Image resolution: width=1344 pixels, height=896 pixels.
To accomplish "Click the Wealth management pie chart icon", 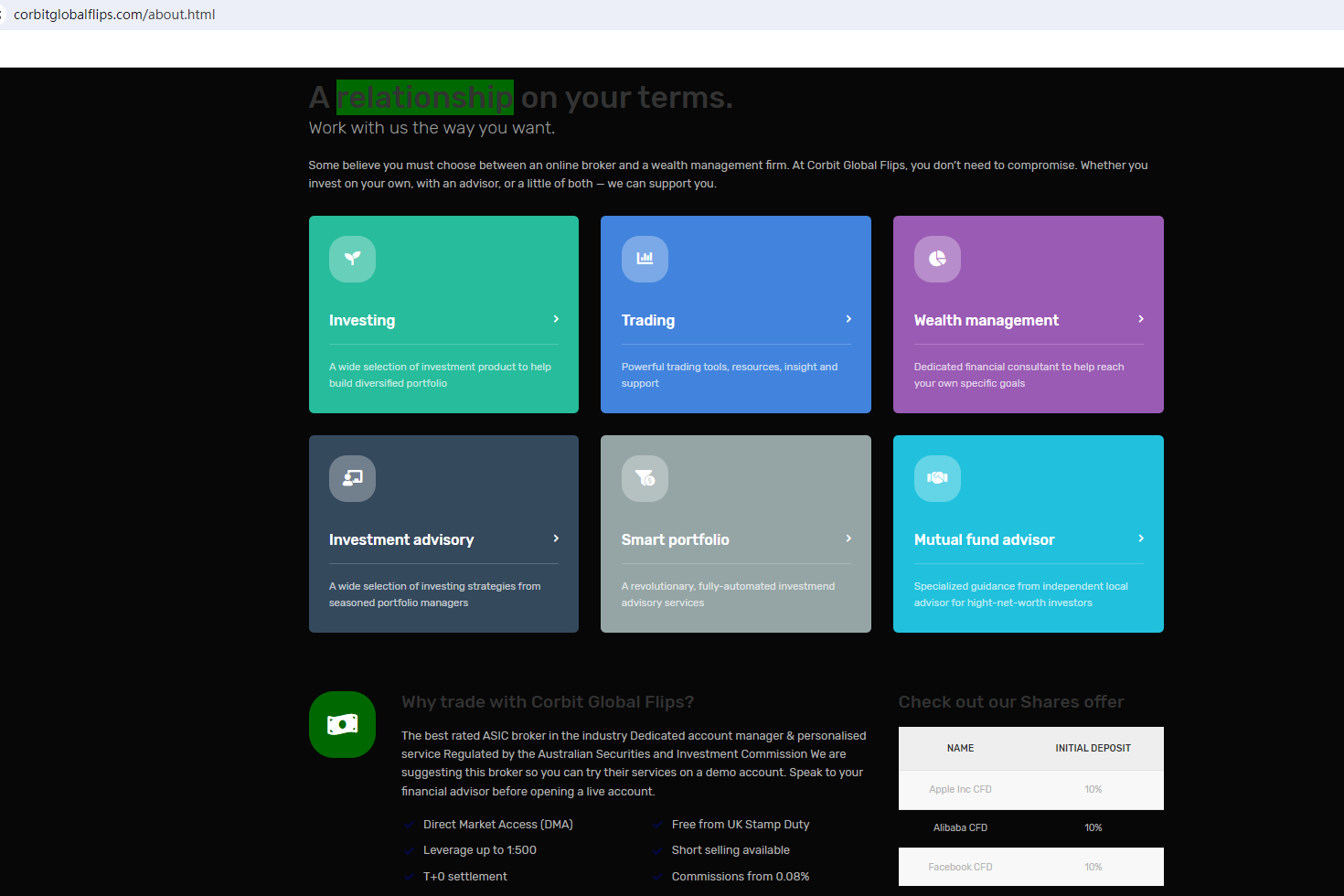I will [937, 259].
